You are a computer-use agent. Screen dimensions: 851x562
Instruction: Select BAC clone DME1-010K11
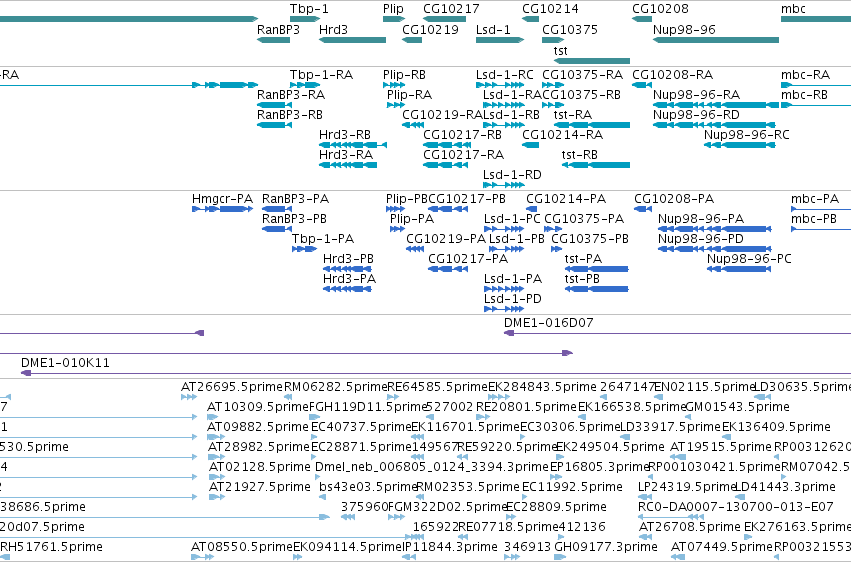pos(436,373)
